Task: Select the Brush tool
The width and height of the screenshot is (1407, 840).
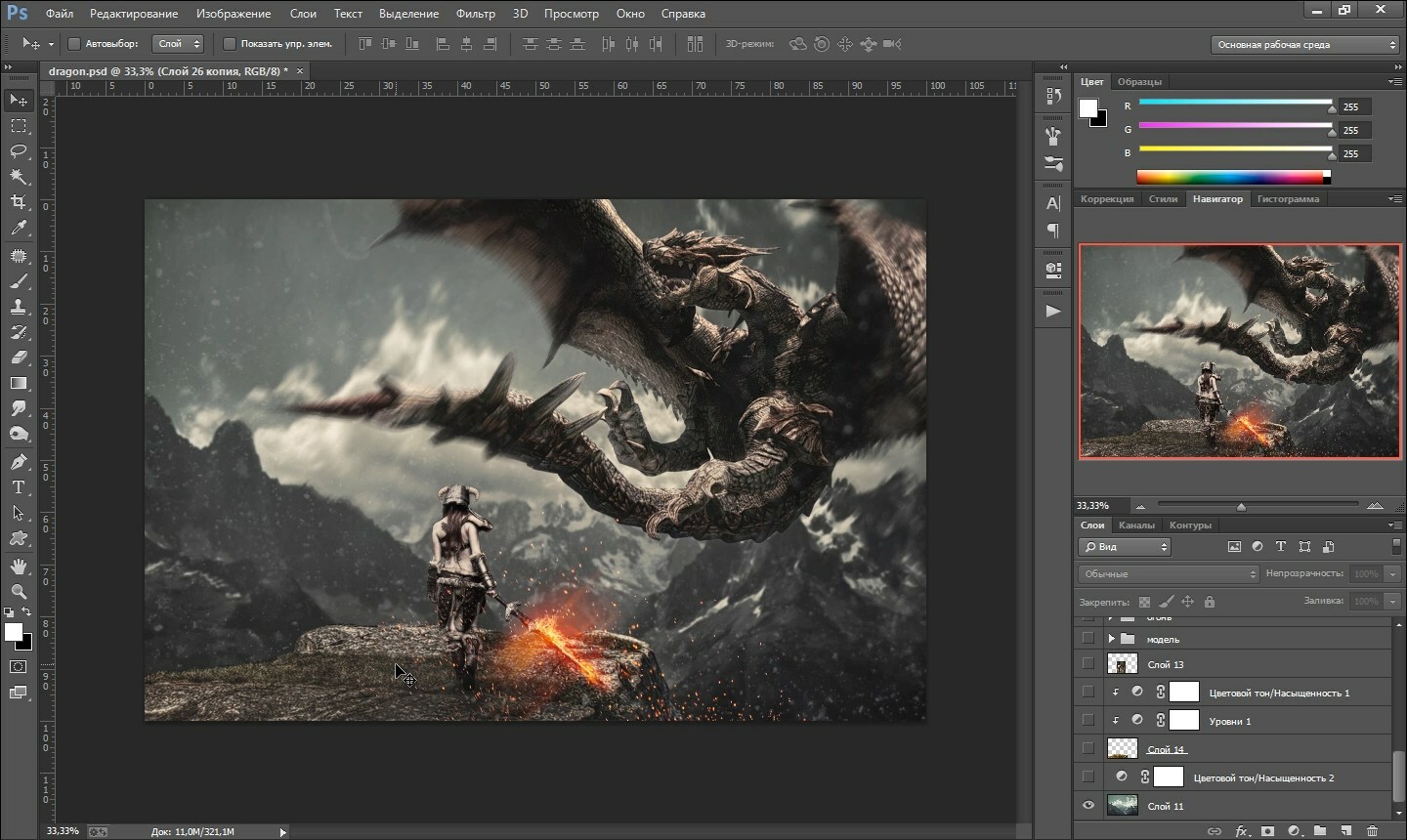Action: pos(19,281)
